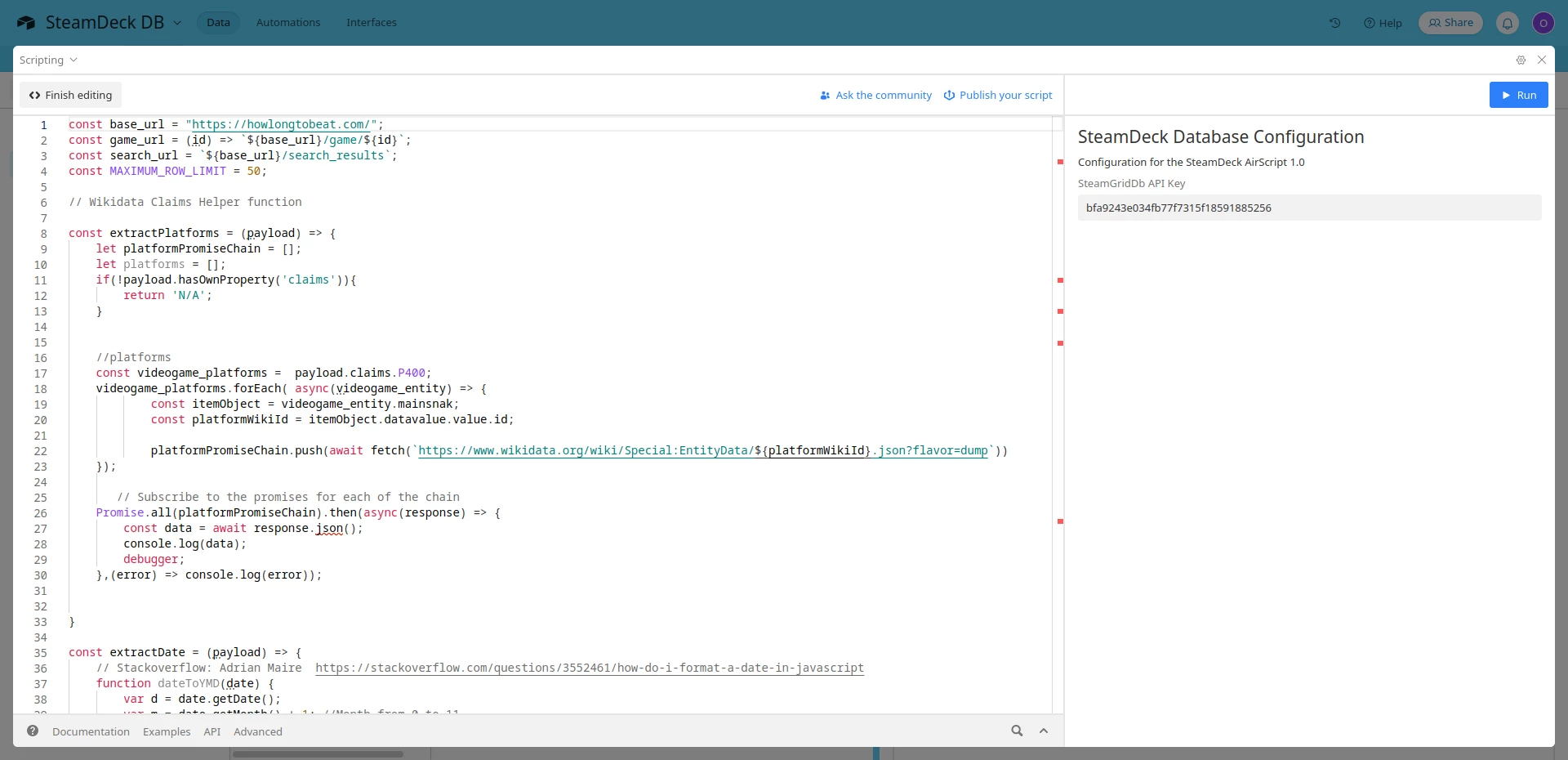1568x760 pixels.
Task: Search documentation with magnifier icon
Action: (1017, 731)
